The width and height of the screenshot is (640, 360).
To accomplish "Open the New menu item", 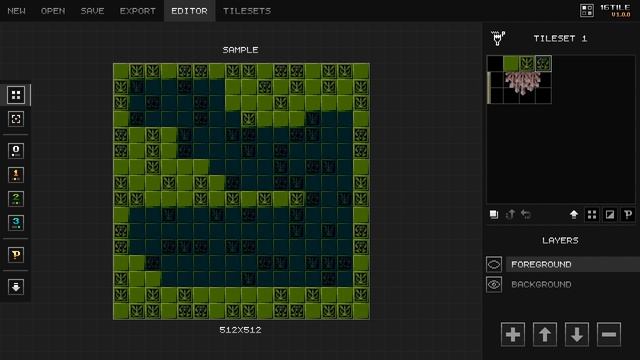I will (x=16, y=11).
